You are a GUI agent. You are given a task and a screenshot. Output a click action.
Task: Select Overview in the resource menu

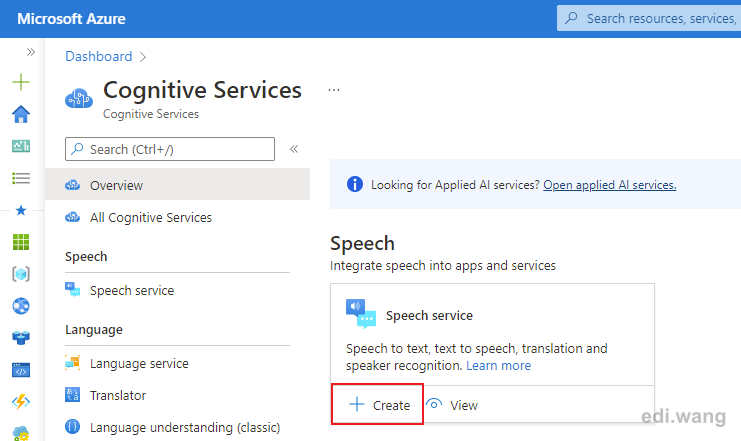coord(177,185)
